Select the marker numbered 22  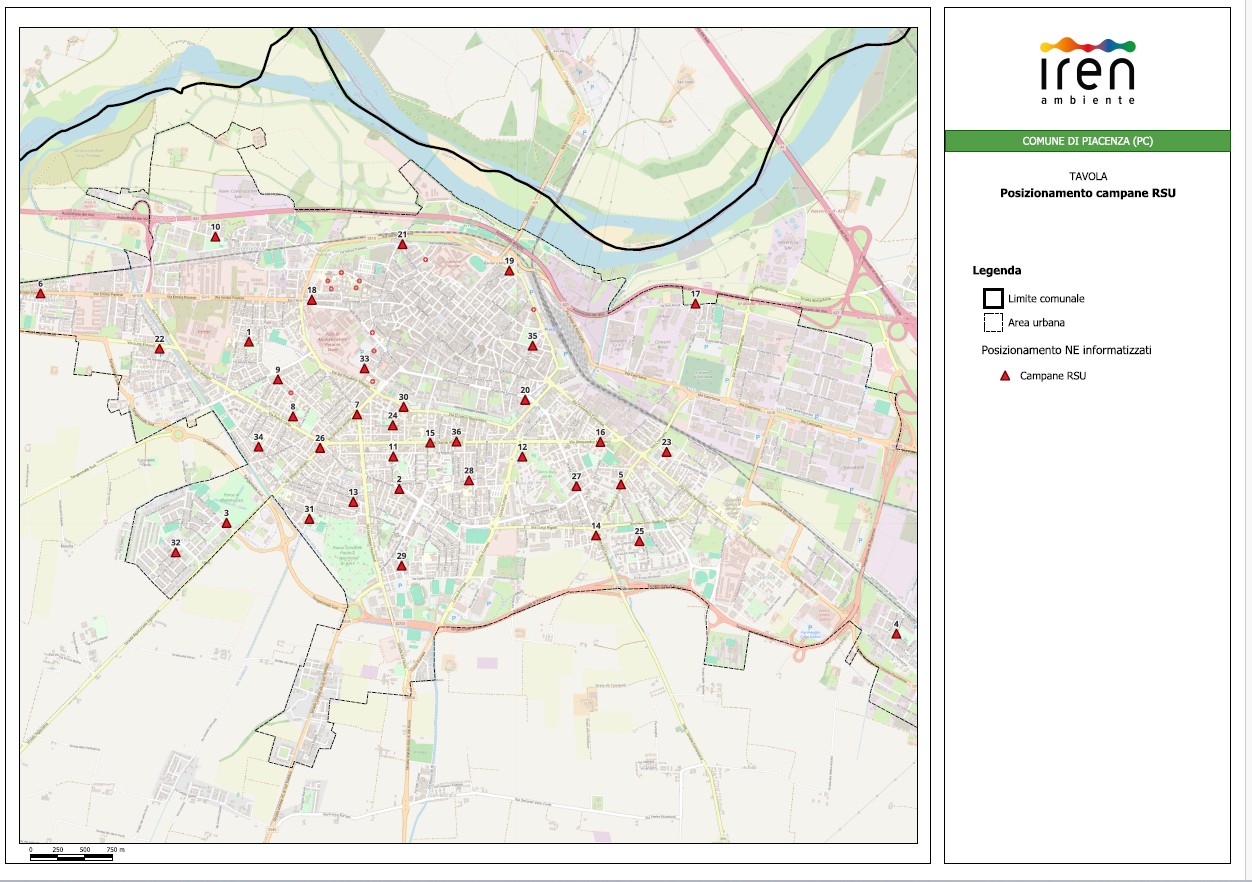click(x=159, y=349)
